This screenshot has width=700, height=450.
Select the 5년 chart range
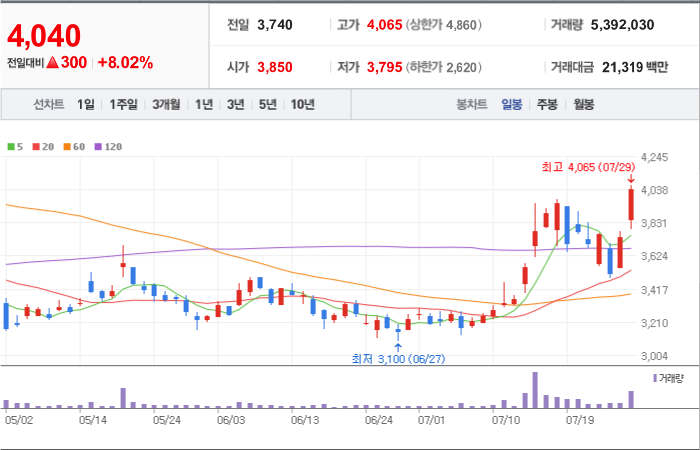(x=267, y=104)
